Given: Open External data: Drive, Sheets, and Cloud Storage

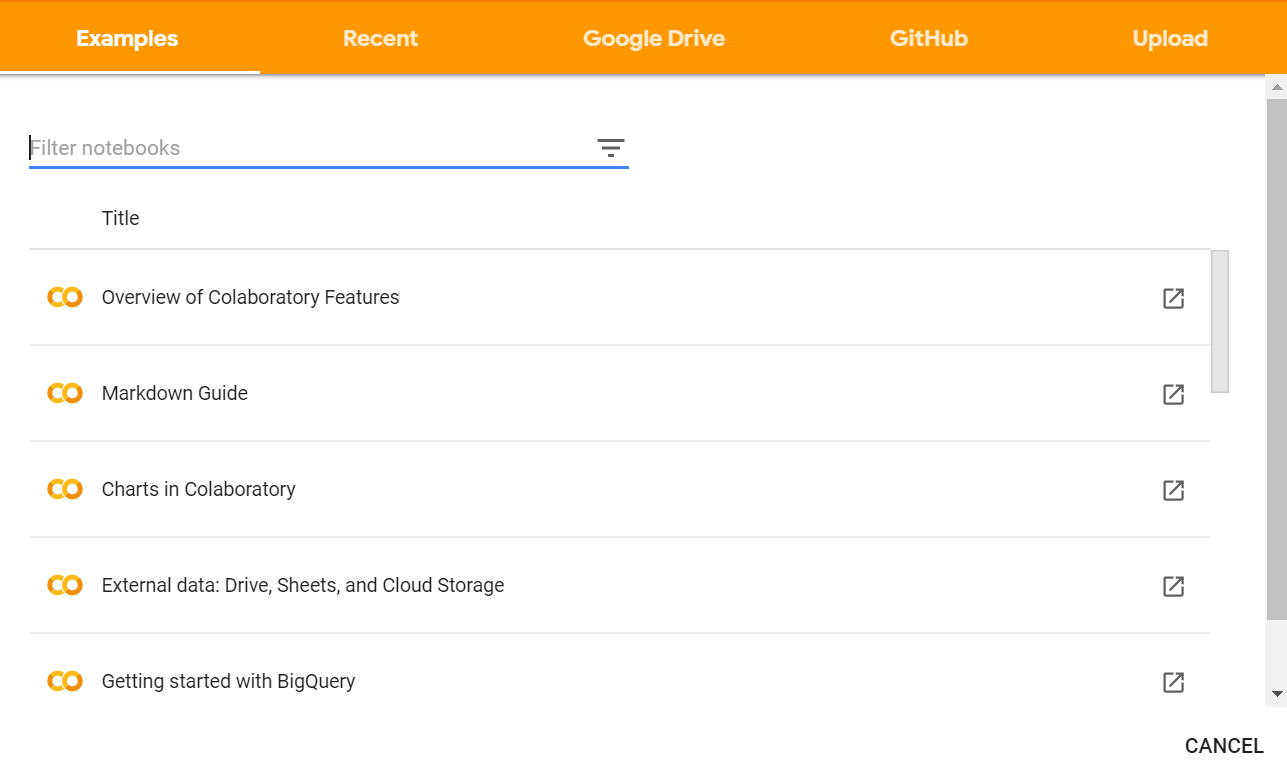Looking at the screenshot, I should point(303,585).
